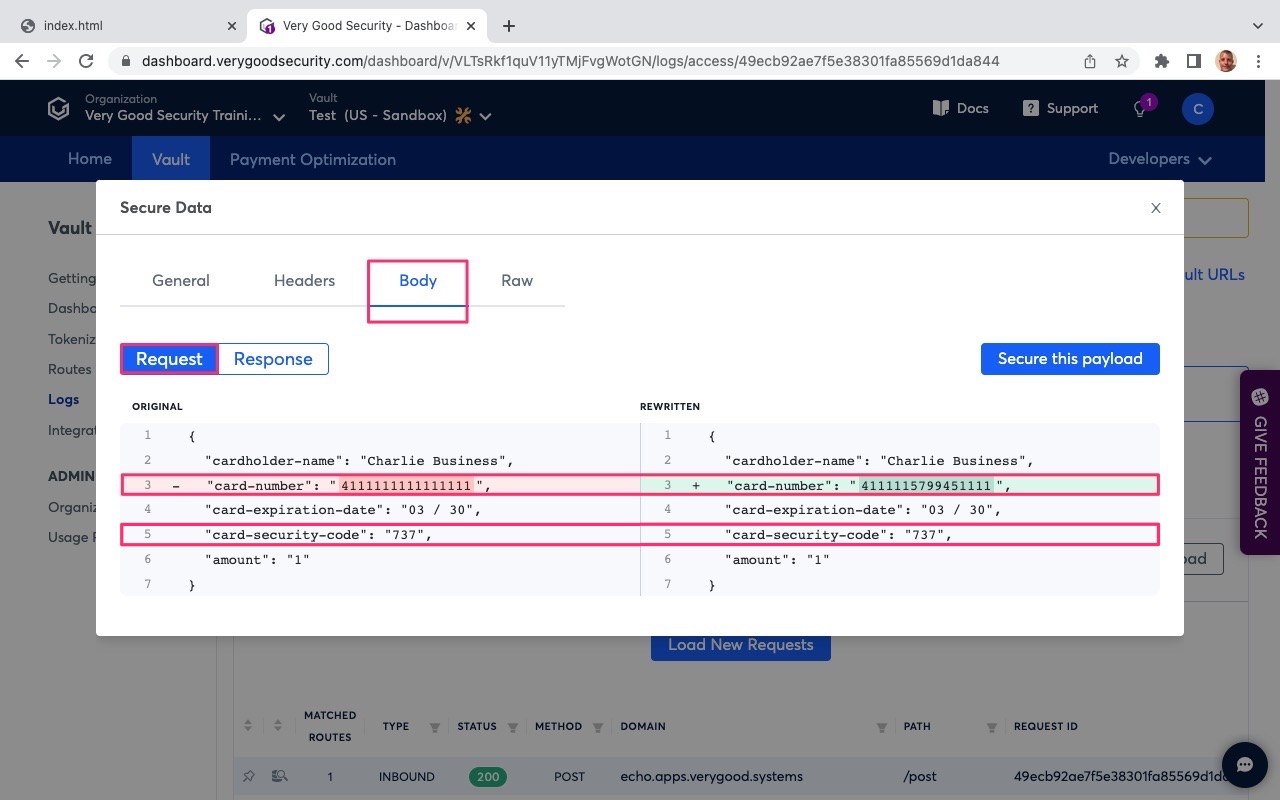Sort by the first table column

pyautogui.click(x=249, y=726)
